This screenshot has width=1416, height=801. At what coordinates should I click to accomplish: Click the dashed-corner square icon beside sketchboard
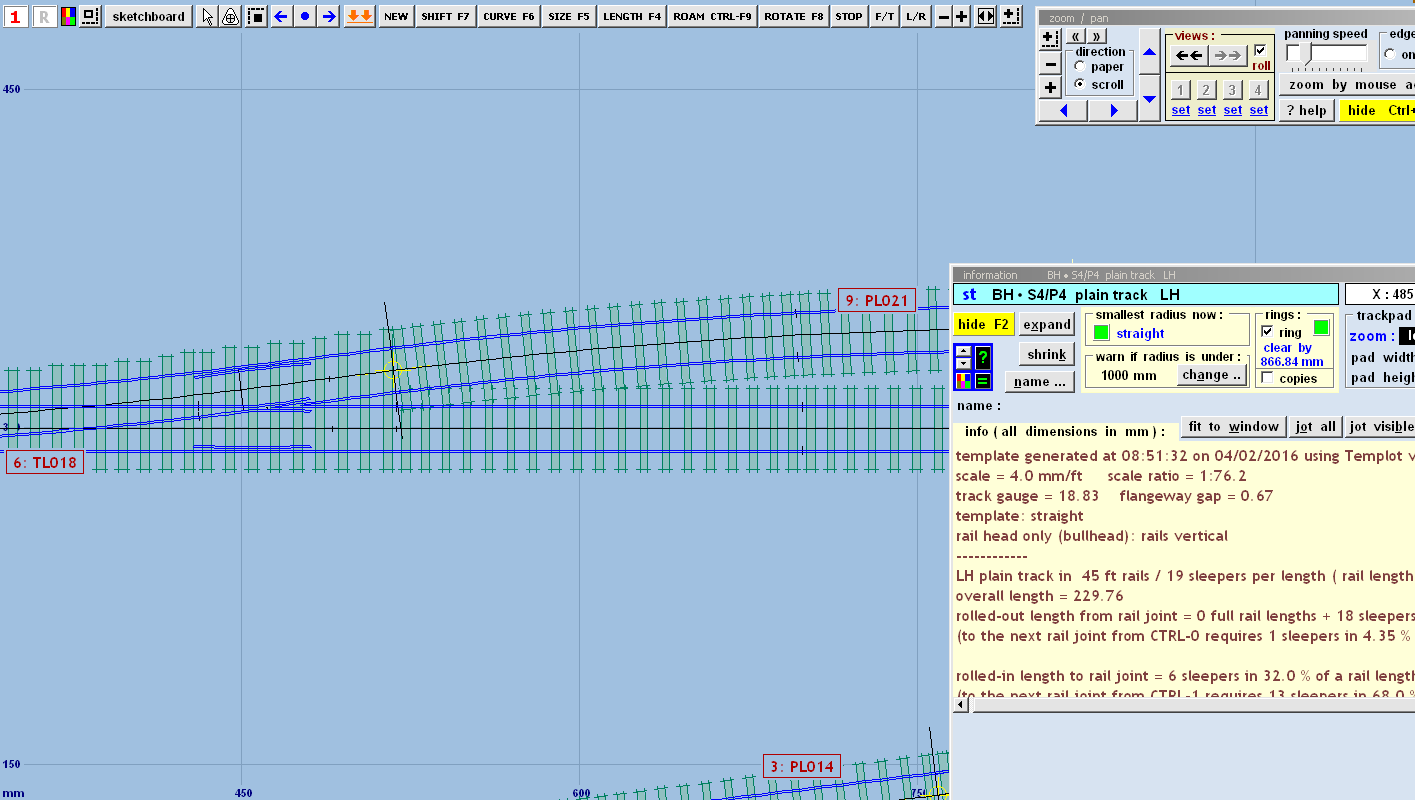click(x=90, y=16)
